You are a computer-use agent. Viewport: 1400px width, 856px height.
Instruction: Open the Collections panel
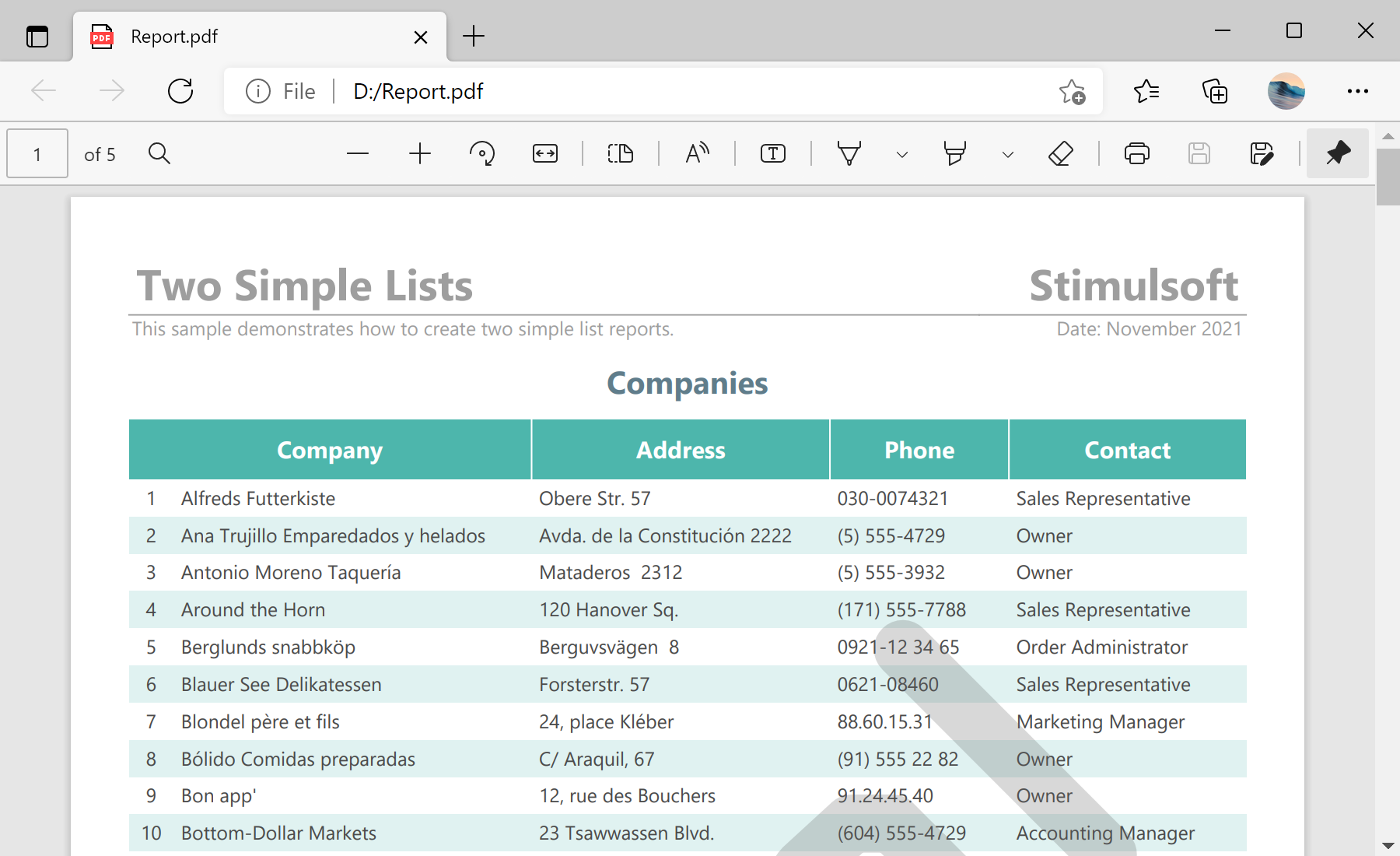(x=1215, y=91)
